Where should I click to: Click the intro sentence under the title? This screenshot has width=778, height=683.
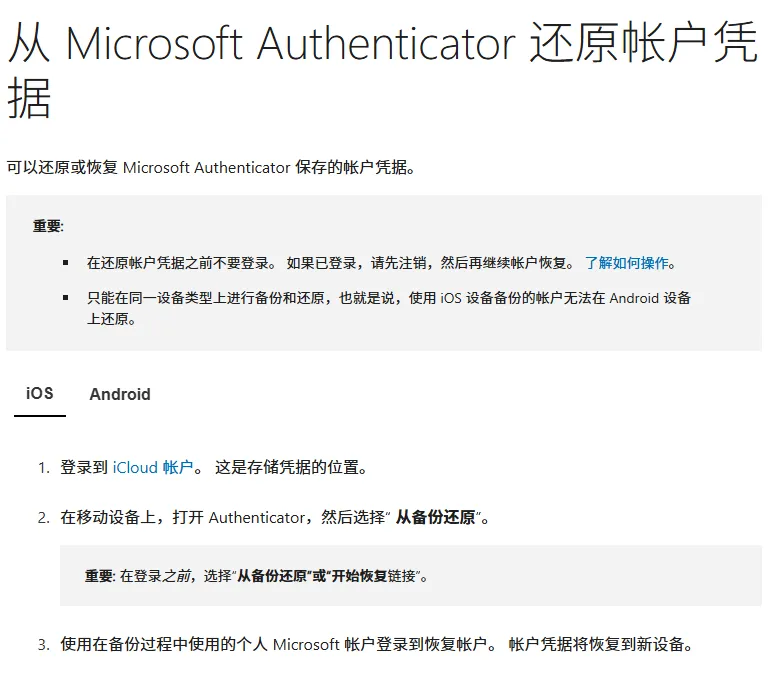tap(210, 167)
